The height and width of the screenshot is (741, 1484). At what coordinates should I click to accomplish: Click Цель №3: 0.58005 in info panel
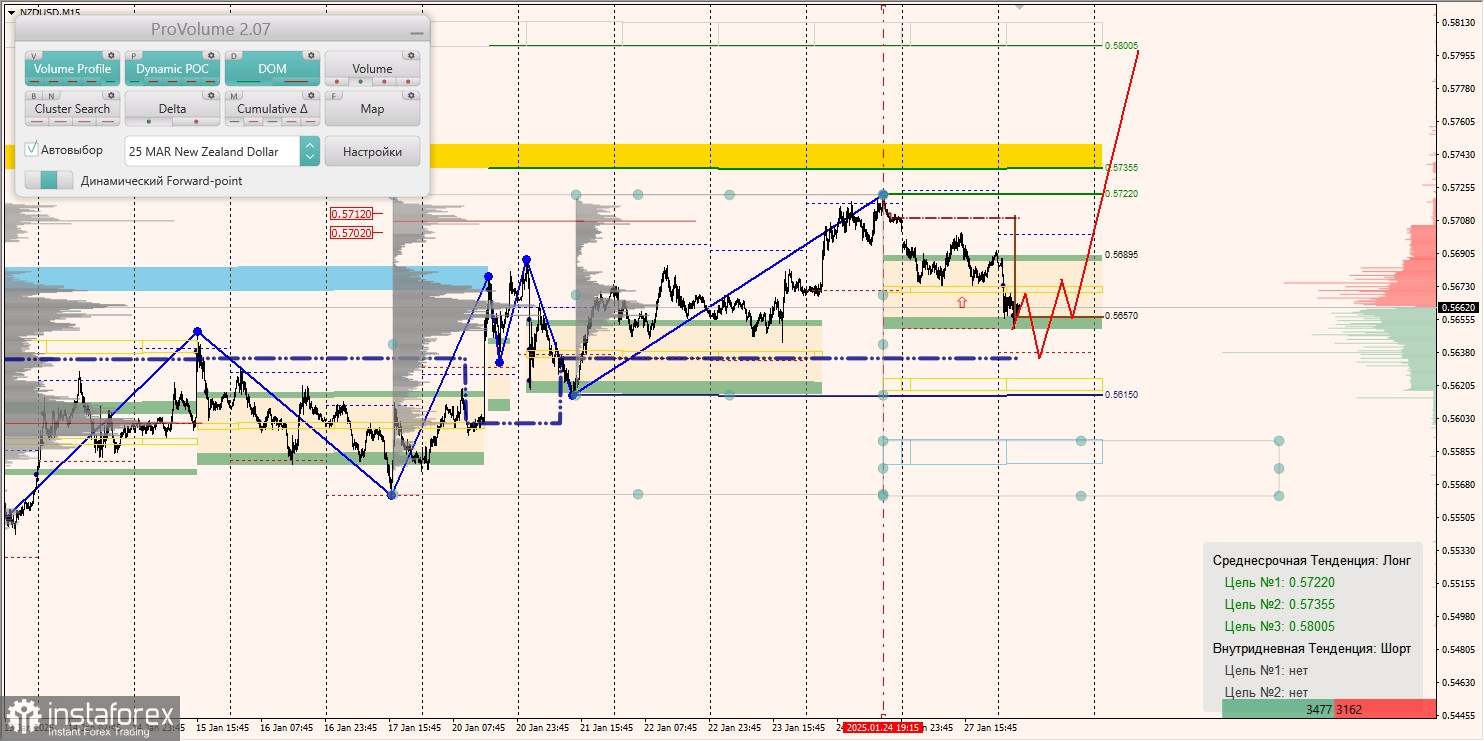pyautogui.click(x=1279, y=626)
